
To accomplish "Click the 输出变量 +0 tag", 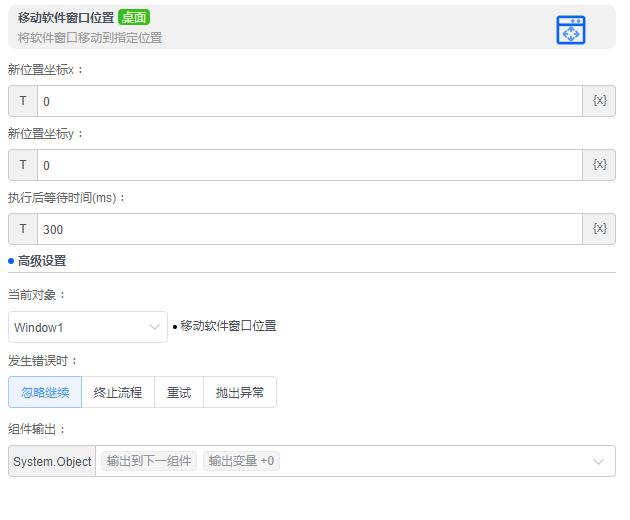I will 241,461.
